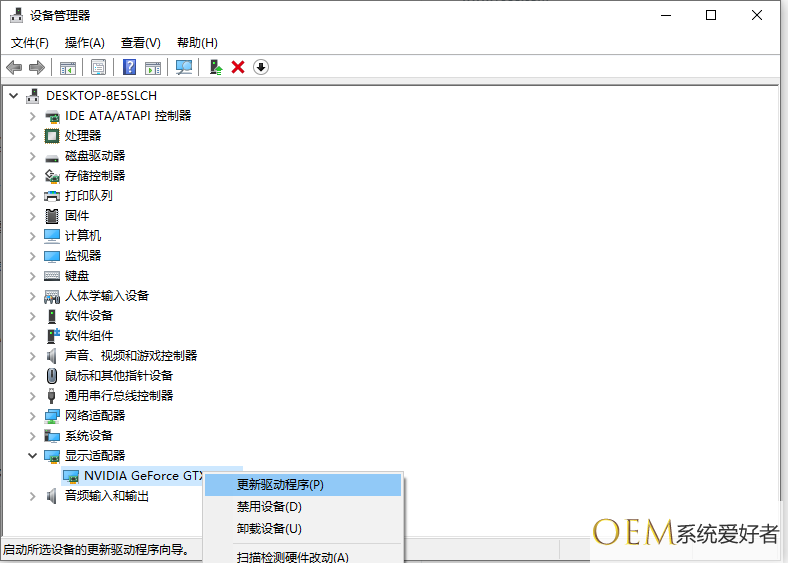Select the NVIDIA GeForce GTX device
The height and width of the screenshot is (563, 788).
point(142,476)
